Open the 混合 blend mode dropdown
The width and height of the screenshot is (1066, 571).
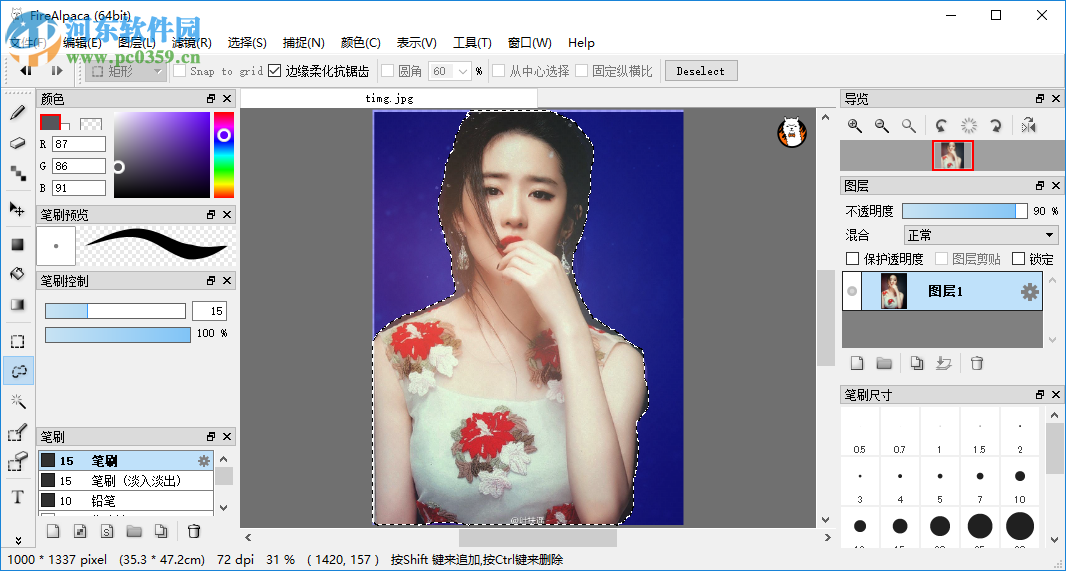(x=982, y=235)
